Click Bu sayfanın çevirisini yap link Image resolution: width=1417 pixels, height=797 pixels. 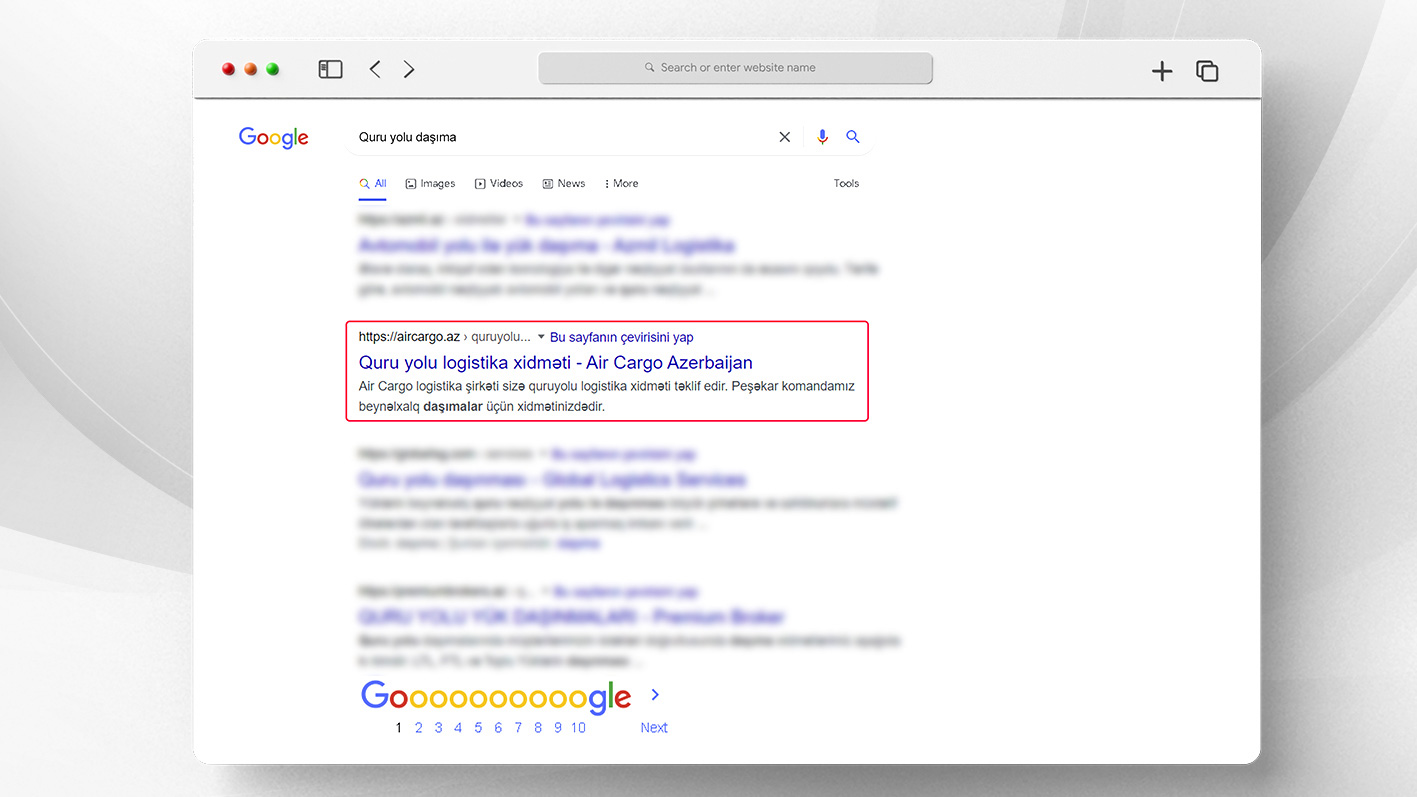click(x=621, y=338)
